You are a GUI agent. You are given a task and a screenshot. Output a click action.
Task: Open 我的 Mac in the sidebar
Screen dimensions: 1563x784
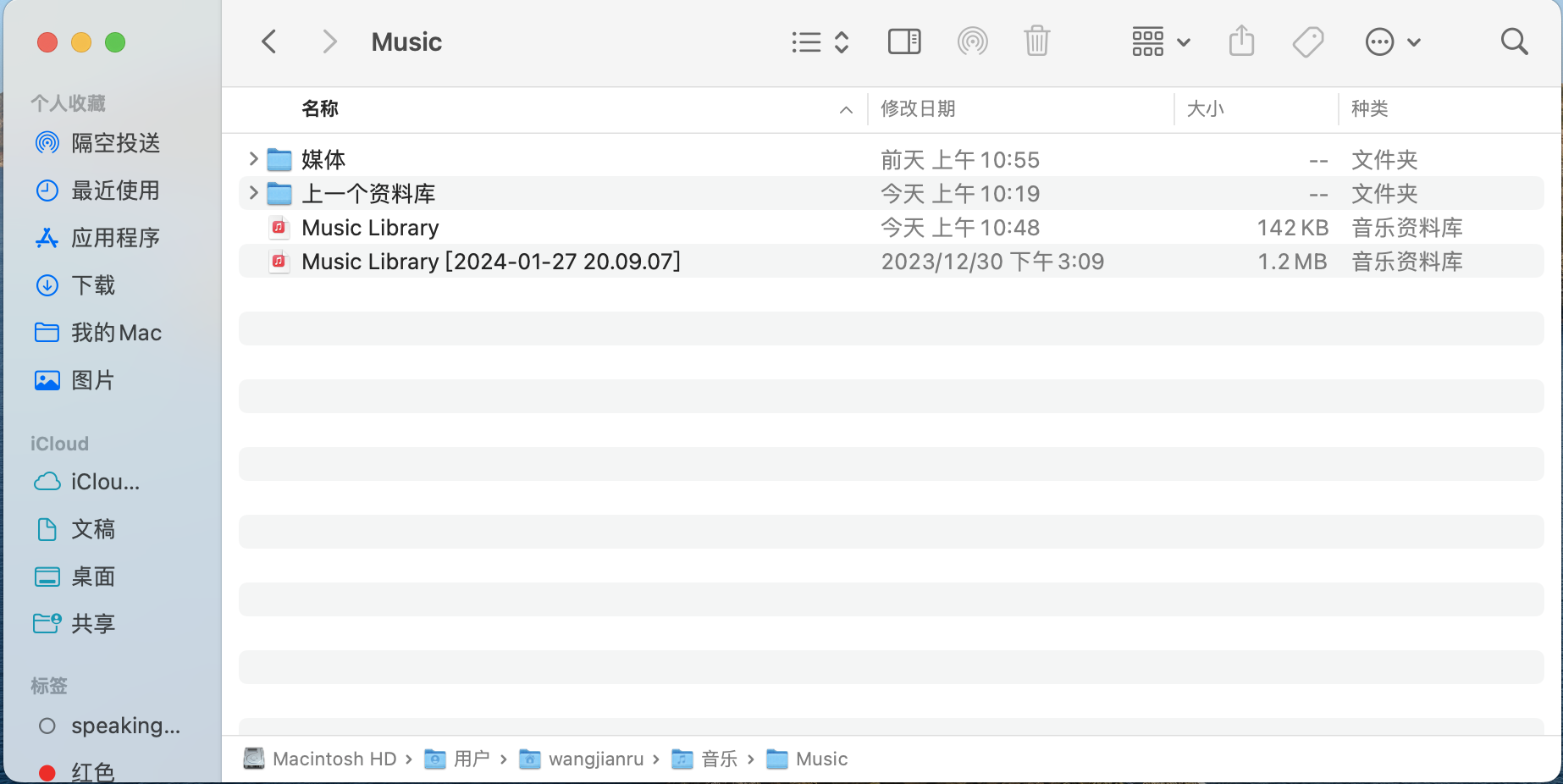click(116, 332)
